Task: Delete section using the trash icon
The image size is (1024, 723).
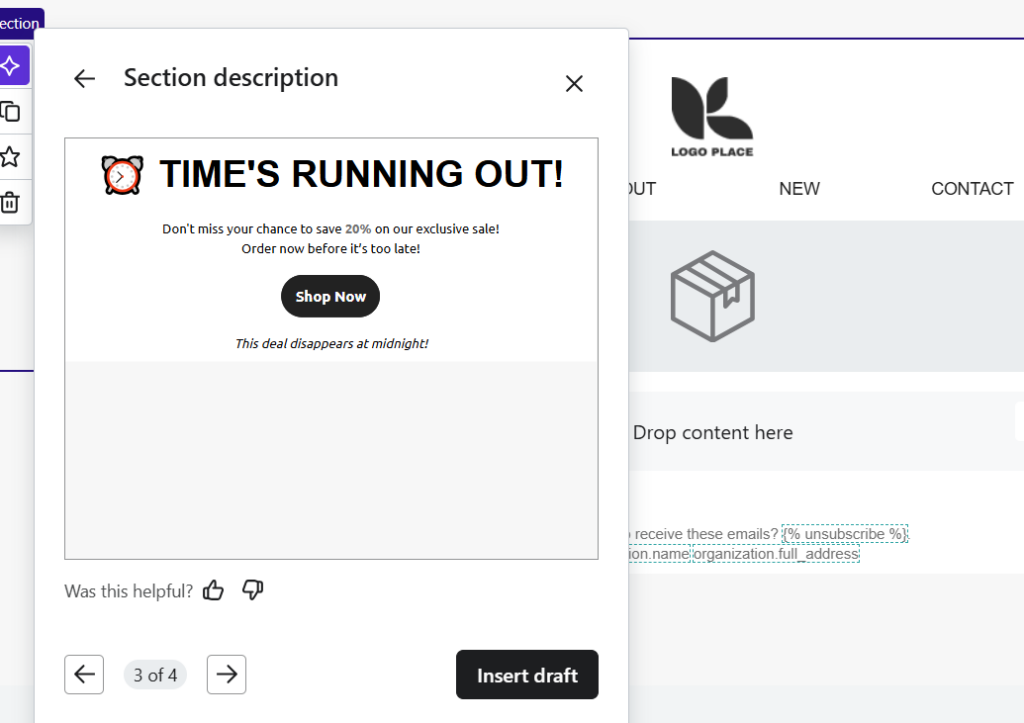Action: point(10,202)
